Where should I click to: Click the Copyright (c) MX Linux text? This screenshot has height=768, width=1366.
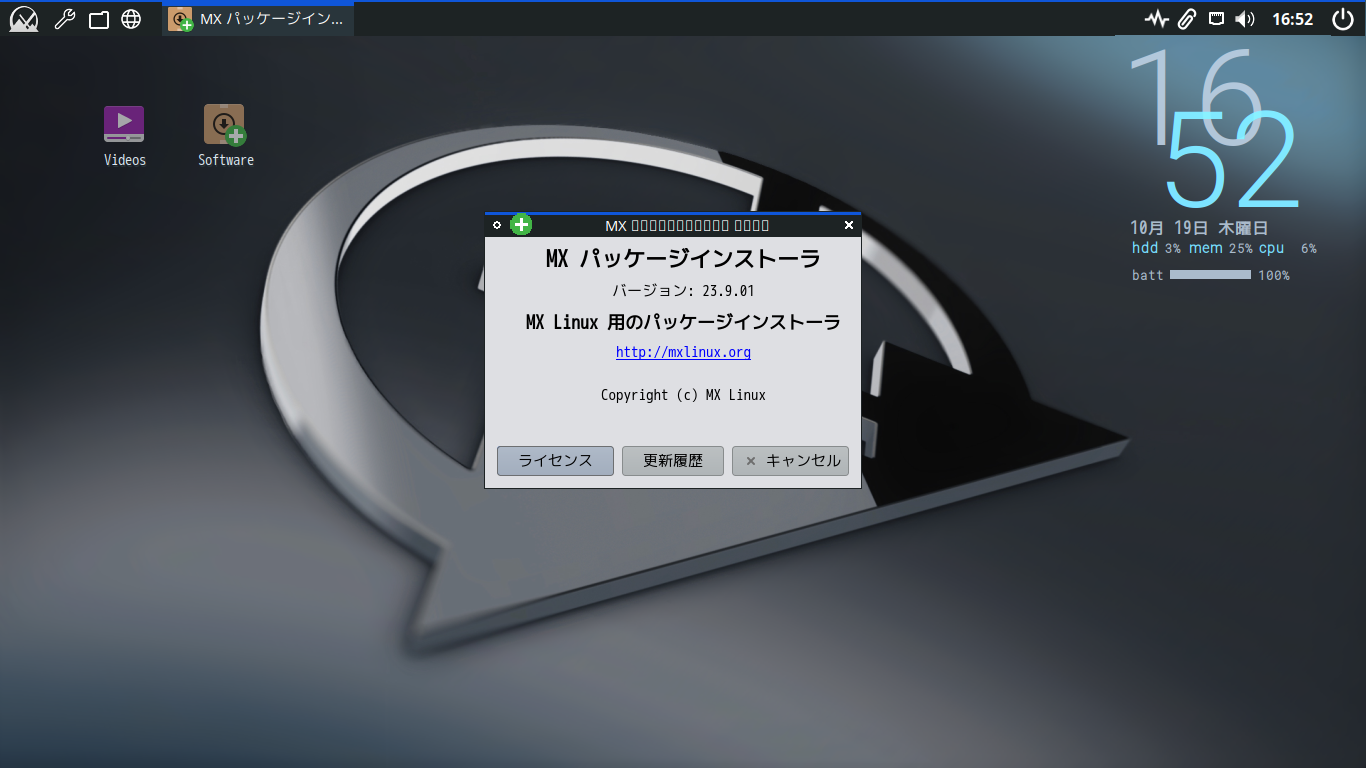[x=683, y=395]
